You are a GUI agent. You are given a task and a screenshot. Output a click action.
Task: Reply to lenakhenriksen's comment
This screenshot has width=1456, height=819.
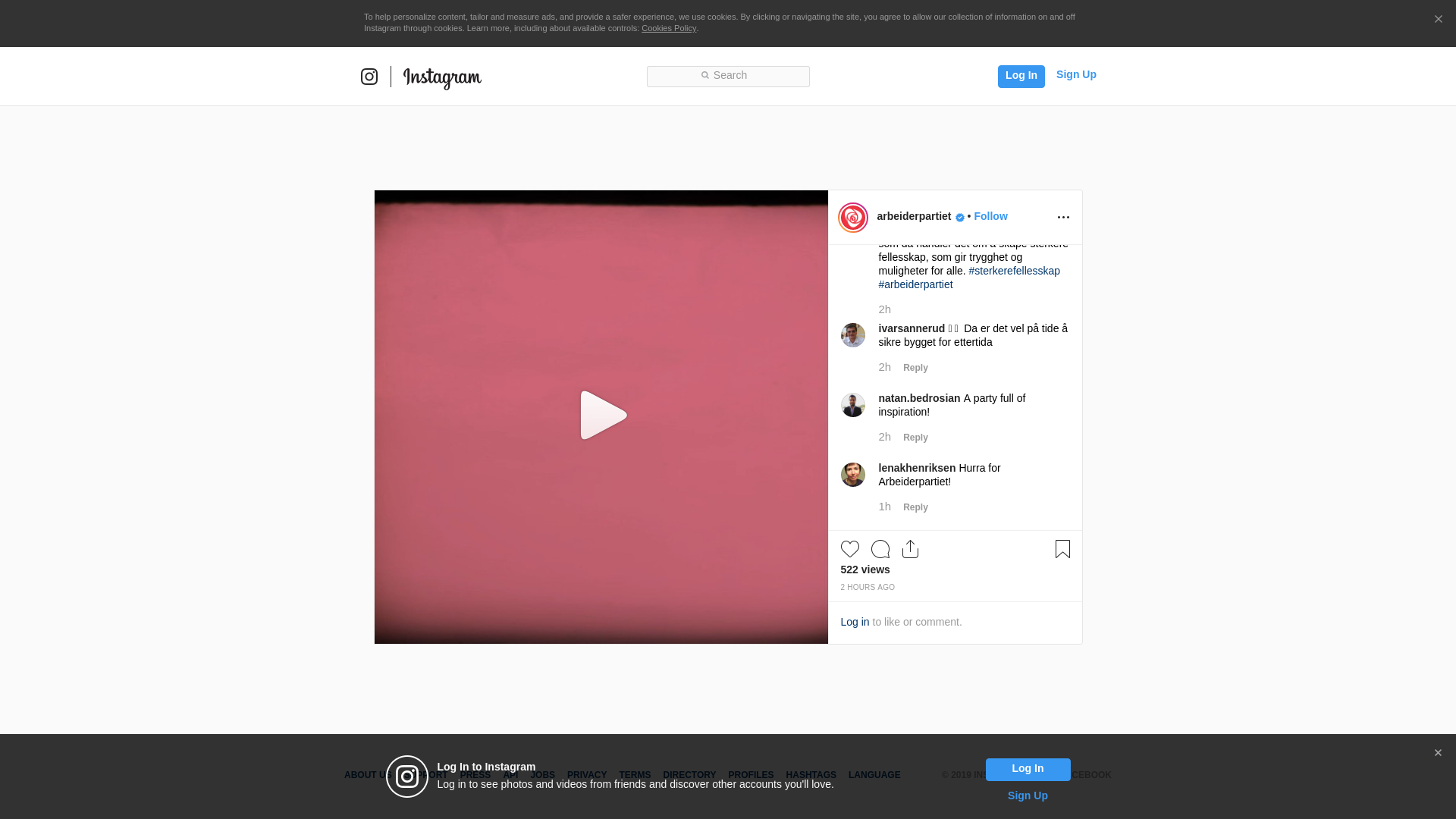coord(915,507)
